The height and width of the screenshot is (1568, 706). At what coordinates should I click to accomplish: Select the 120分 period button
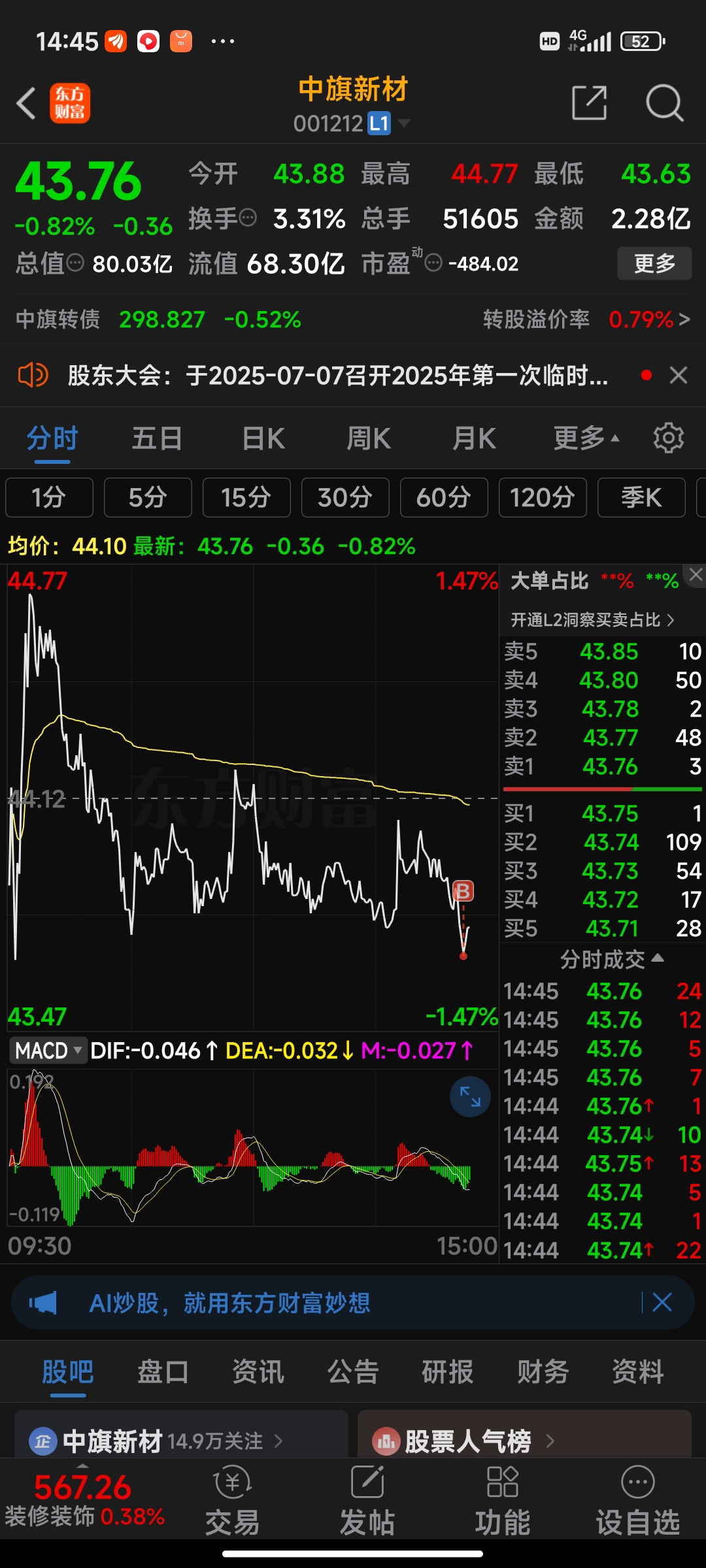pos(543,497)
